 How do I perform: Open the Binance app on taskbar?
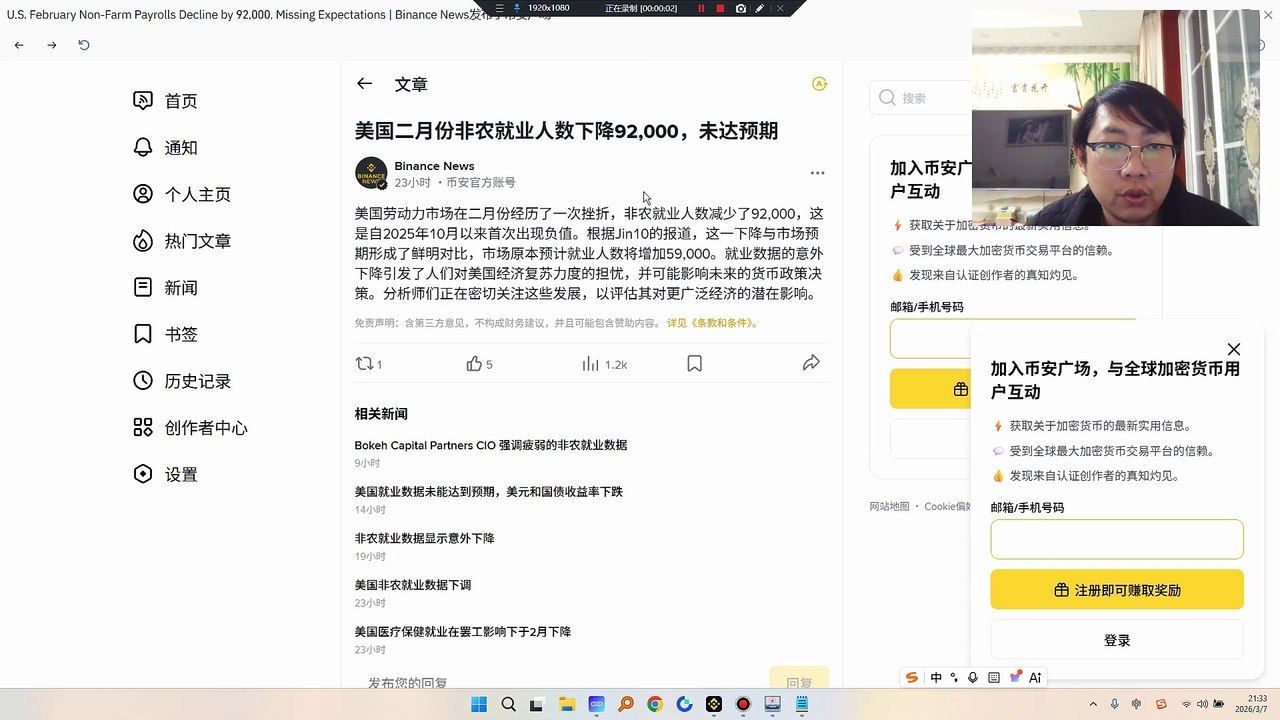point(714,705)
